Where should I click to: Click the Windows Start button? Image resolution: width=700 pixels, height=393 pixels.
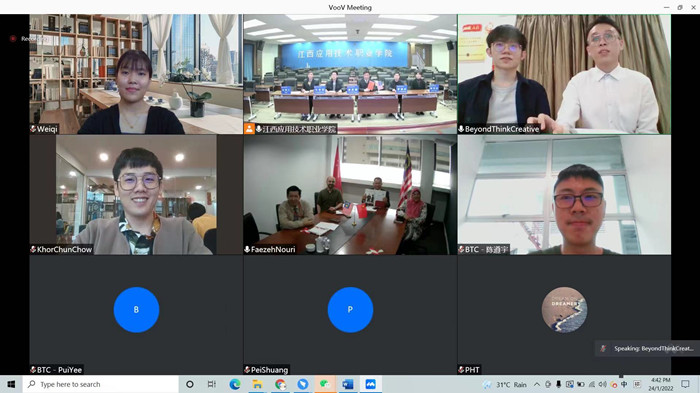[11, 384]
